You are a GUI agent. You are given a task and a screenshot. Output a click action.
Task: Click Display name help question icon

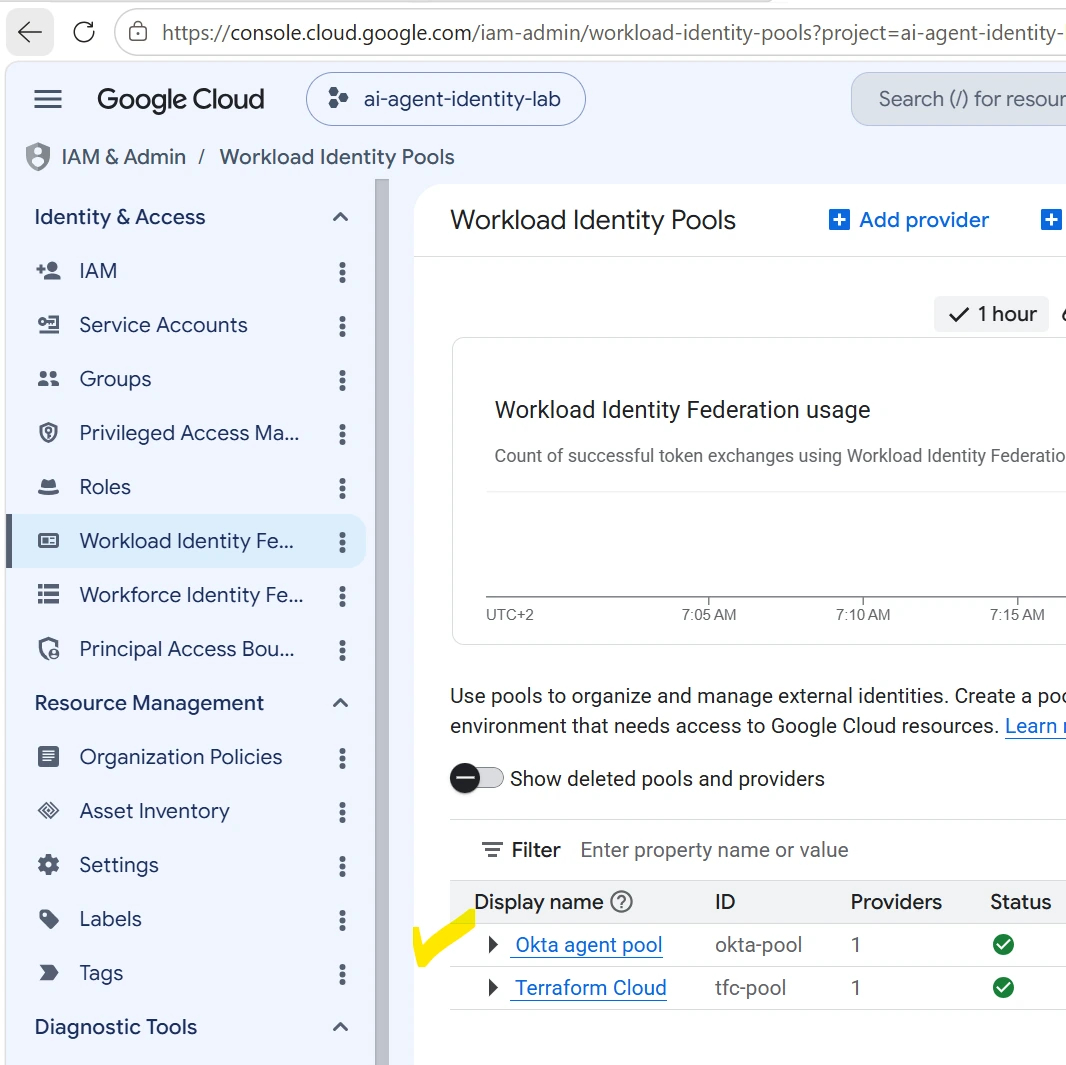[621, 902]
